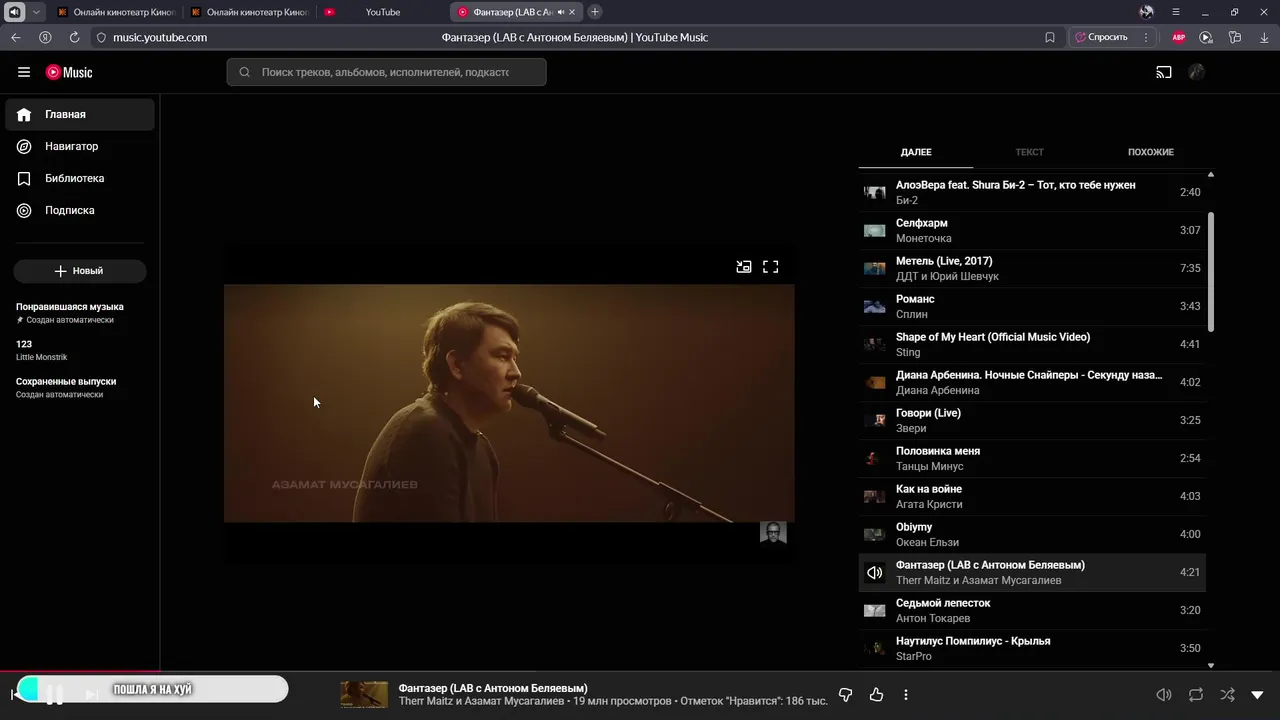Screen dimensions: 1280x720
Task: Toggle shuffle playback
Action: point(1227,694)
